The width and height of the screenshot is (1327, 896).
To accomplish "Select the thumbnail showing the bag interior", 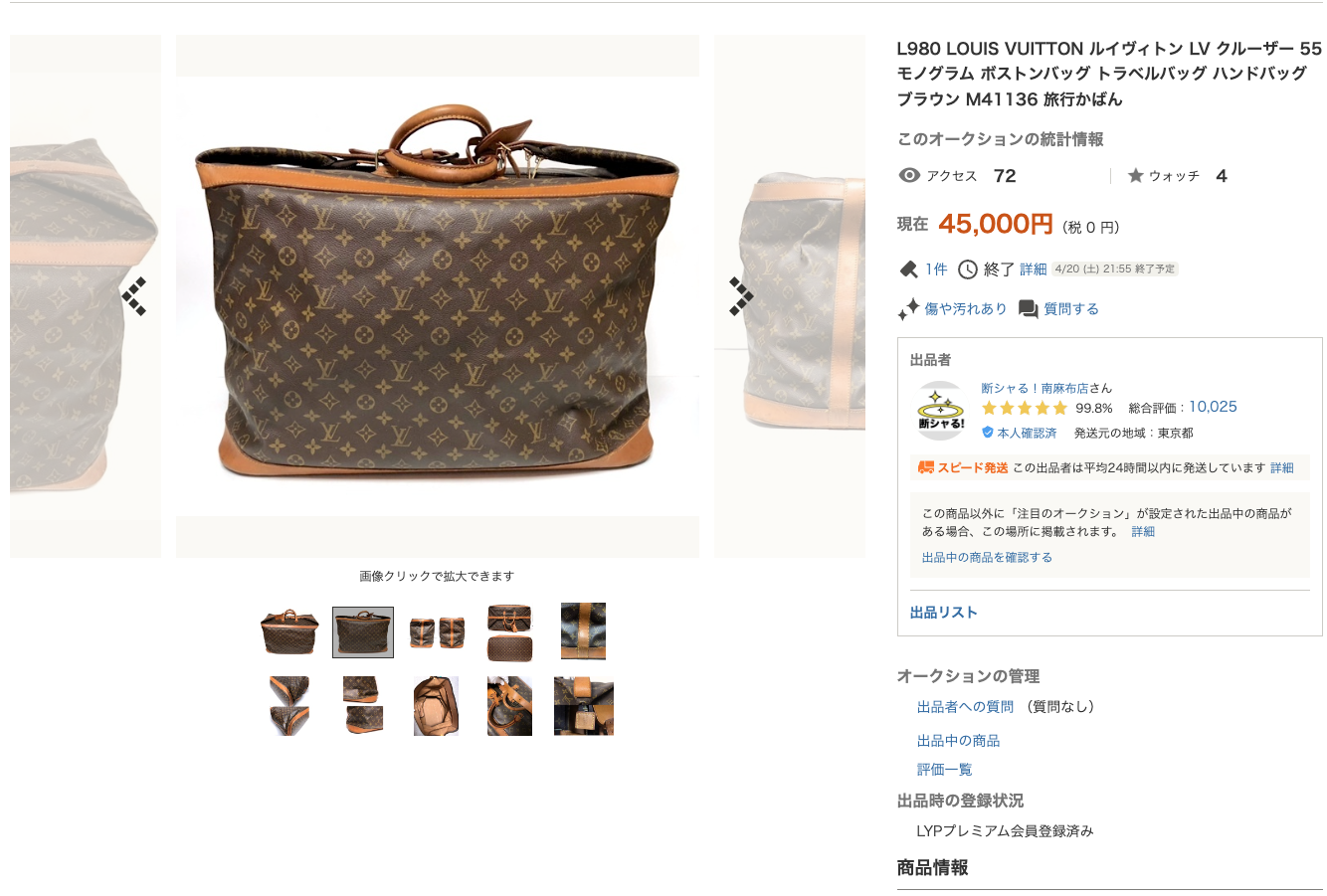I will [x=436, y=706].
